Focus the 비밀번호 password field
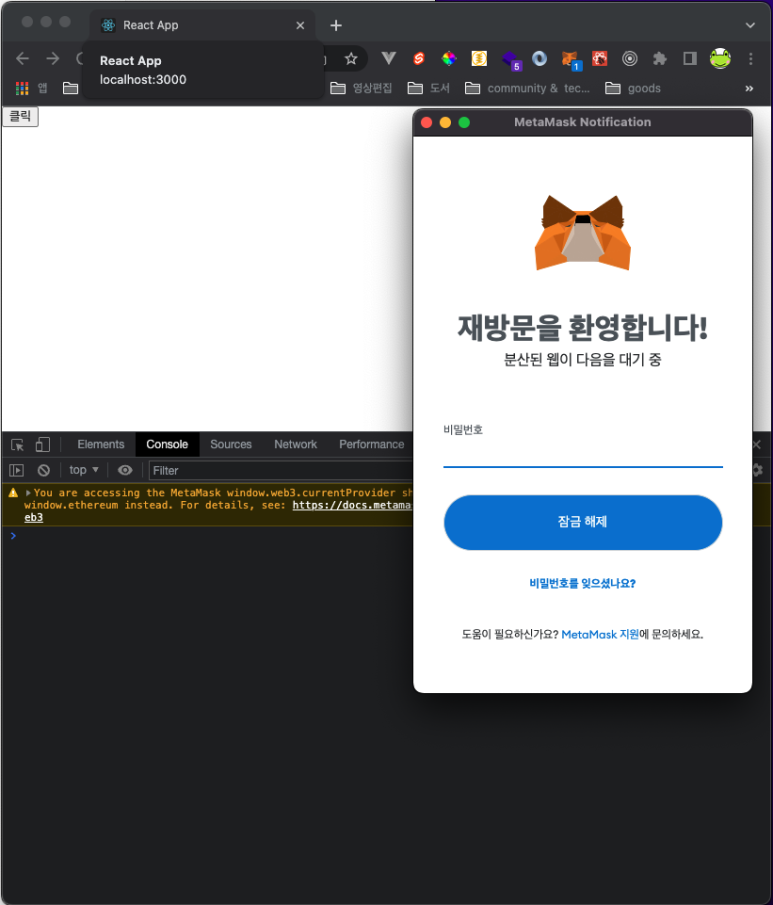The image size is (773, 905). (x=582, y=455)
